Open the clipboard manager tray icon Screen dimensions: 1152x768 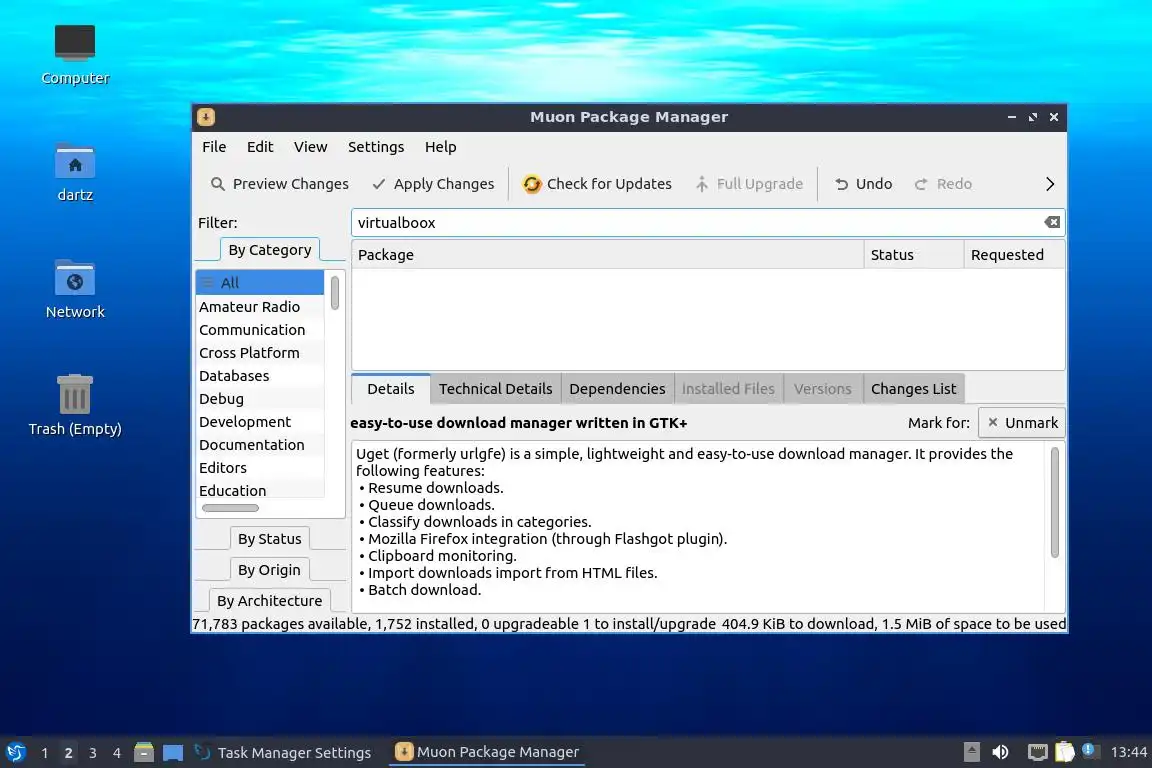(1065, 752)
